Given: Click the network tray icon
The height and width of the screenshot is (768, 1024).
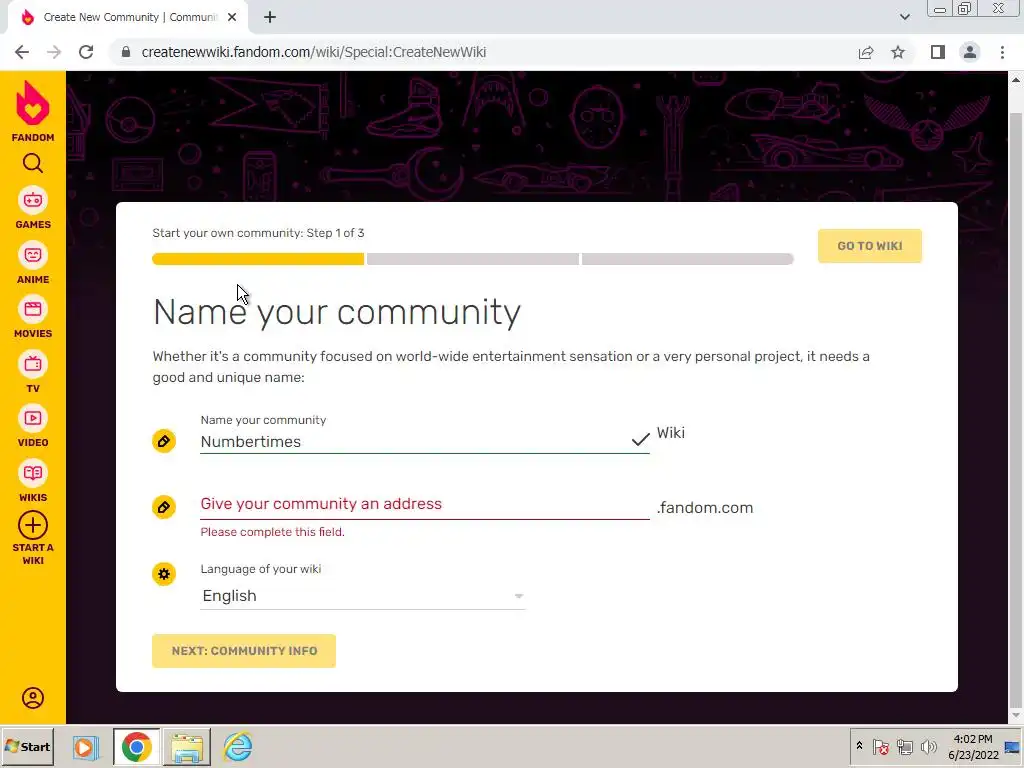Looking at the screenshot, I should point(904,746).
